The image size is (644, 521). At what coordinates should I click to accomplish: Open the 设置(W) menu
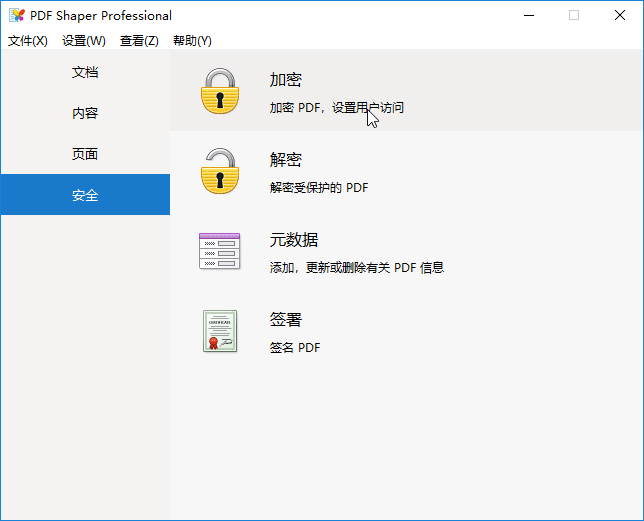pyautogui.click(x=84, y=41)
